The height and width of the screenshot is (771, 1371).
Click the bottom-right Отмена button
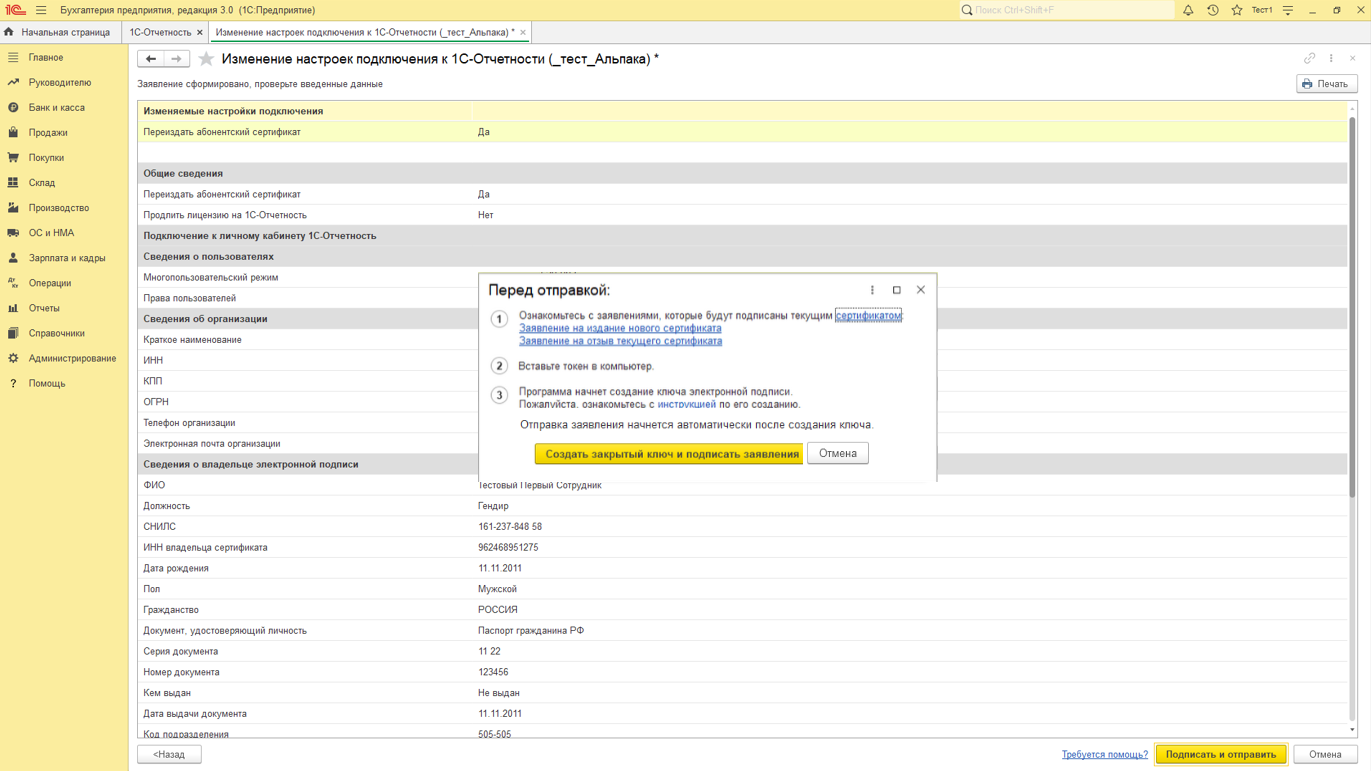click(x=1325, y=754)
